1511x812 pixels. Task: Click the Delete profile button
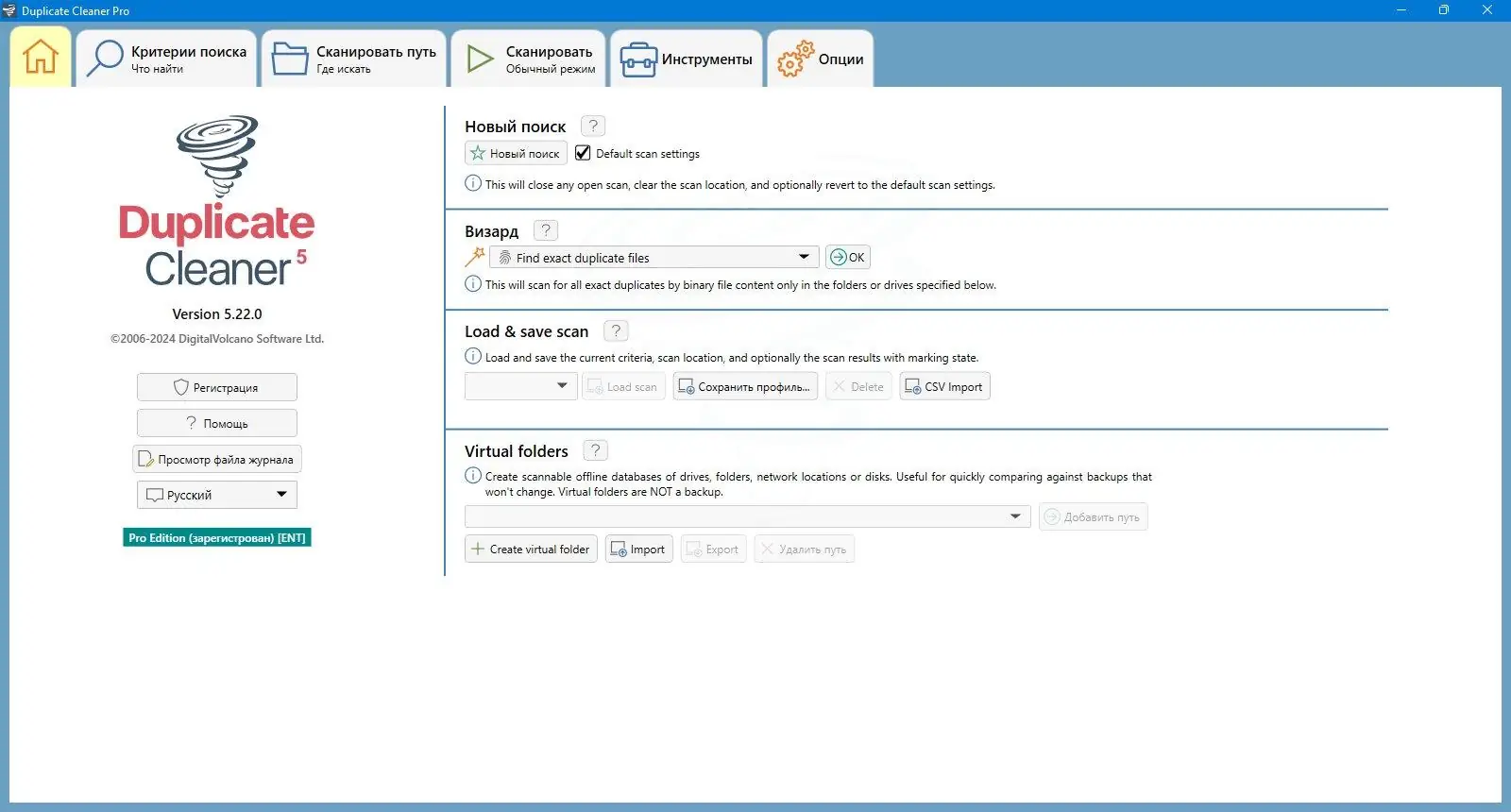(858, 386)
